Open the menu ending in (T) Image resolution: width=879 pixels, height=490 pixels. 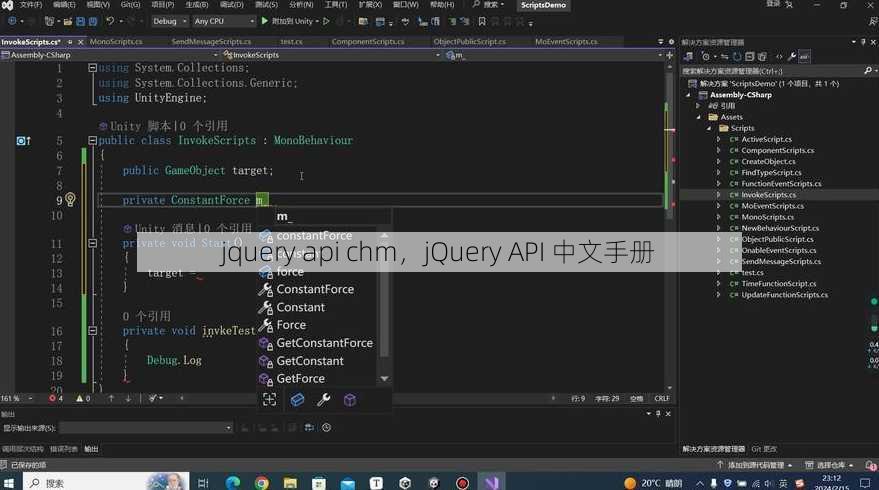pyautogui.click(x=336, y=4)
